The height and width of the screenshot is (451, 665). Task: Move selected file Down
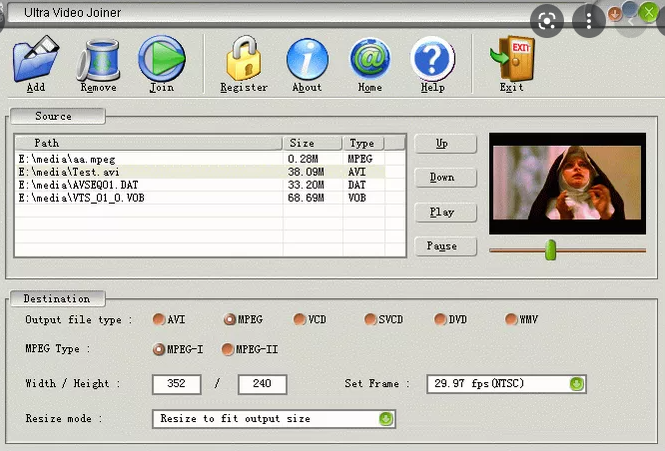pyautogui.click(x=445, y=178)
